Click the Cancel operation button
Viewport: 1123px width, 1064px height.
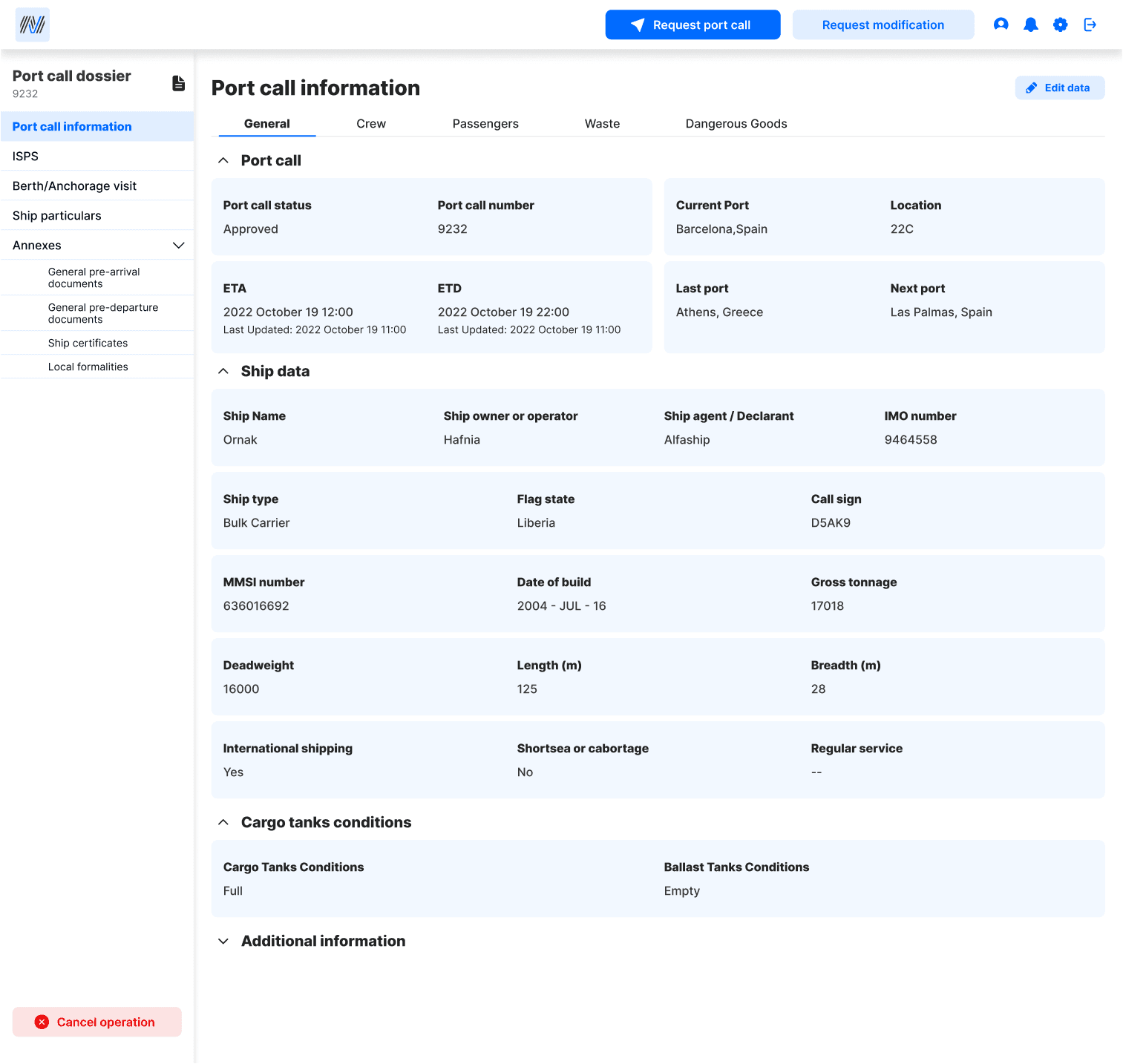(97, 1022)
